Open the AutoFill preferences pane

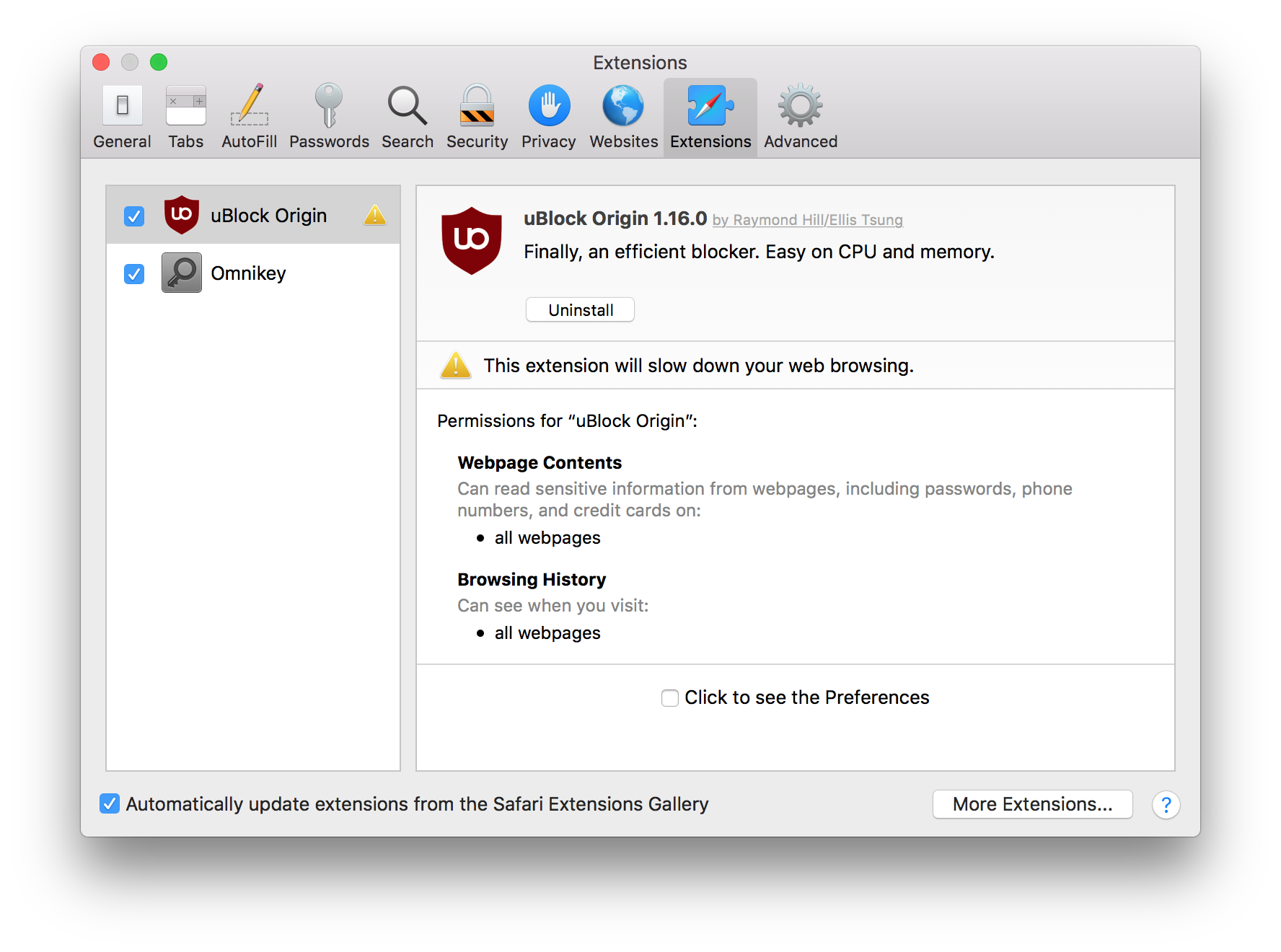pos(249,117)
